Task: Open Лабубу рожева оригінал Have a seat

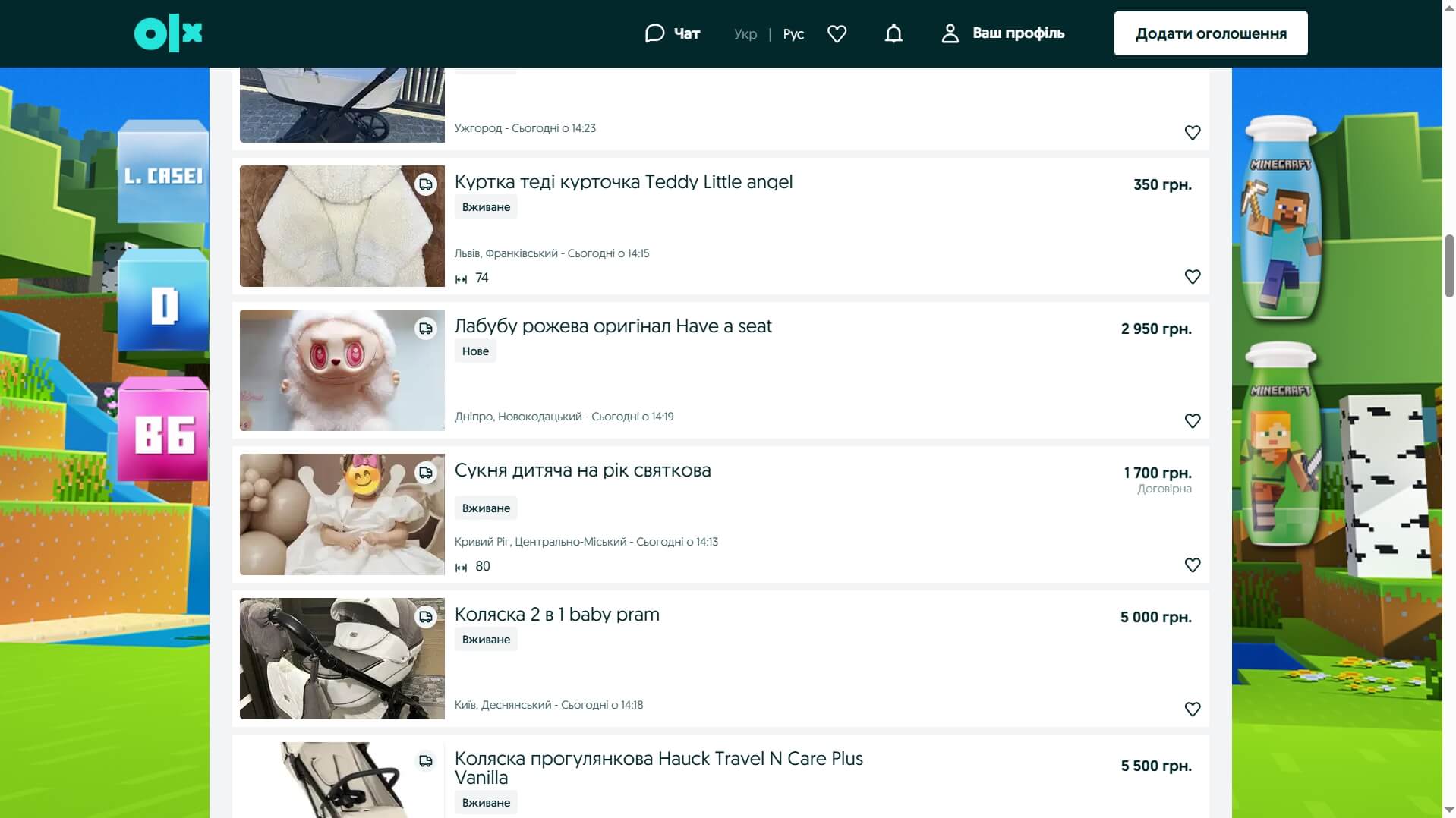Action: 613,326
